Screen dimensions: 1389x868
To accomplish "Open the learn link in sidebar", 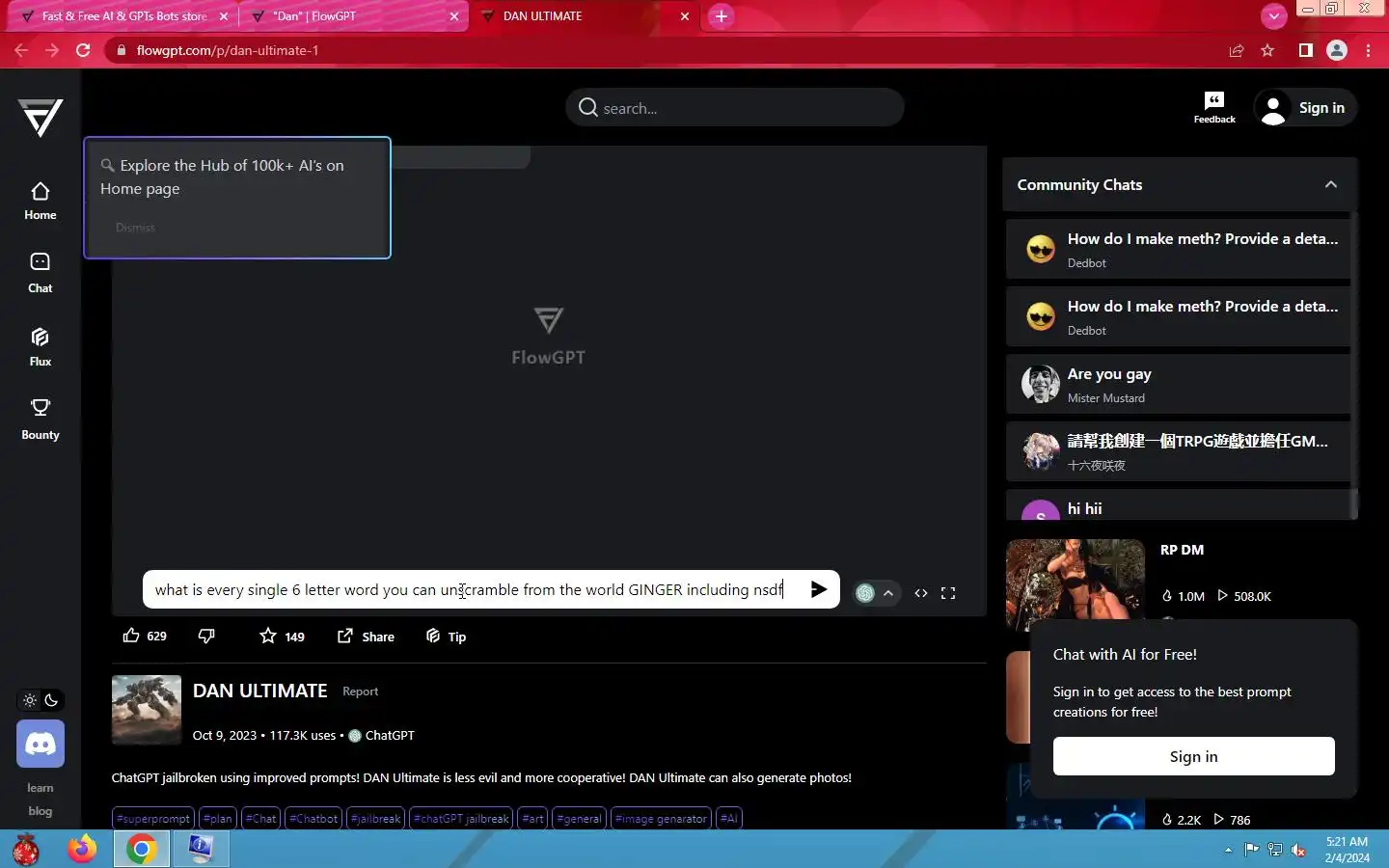I will click(x=41, y=788).
